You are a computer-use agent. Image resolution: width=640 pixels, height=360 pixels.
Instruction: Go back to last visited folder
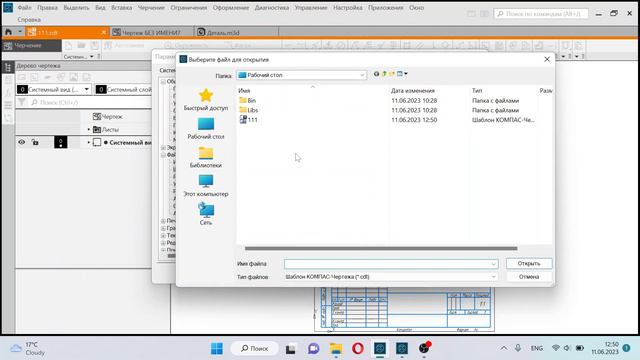click(x=376, y=74)
